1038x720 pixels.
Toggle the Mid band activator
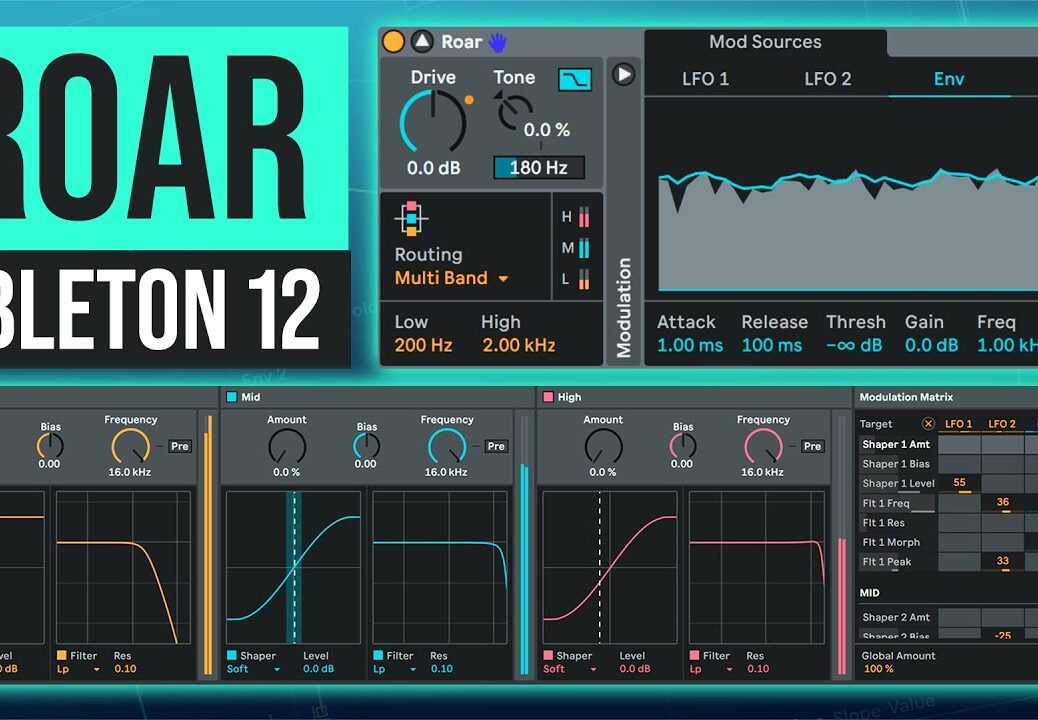tap(232, 397)
